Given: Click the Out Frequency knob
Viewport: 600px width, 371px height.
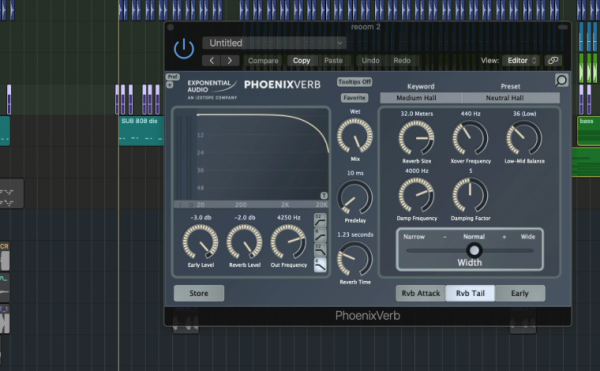Looking at the screenshot, I should [289, 242].
